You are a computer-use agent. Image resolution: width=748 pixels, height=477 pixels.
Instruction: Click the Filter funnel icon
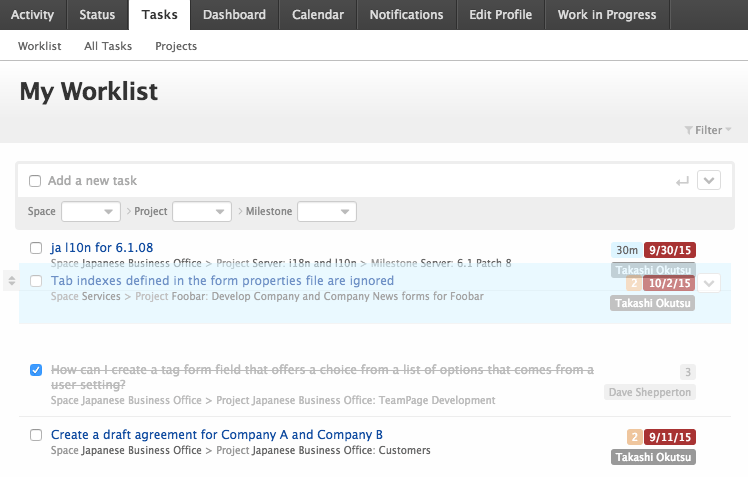688,130
